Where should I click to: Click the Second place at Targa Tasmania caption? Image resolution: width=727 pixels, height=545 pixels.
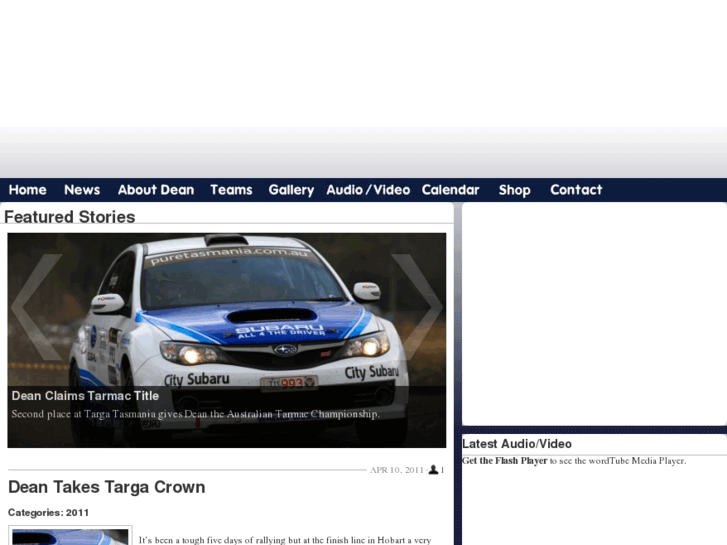coord(196,414)
